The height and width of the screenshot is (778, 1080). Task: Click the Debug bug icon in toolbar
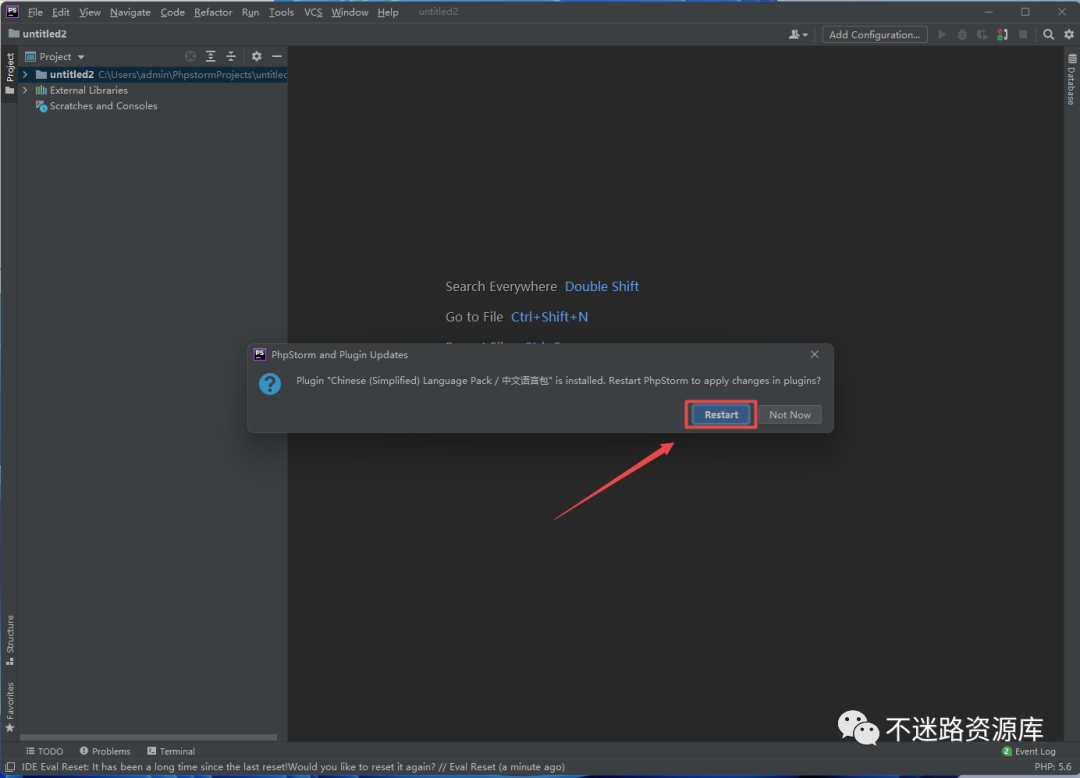click(962, 34)
